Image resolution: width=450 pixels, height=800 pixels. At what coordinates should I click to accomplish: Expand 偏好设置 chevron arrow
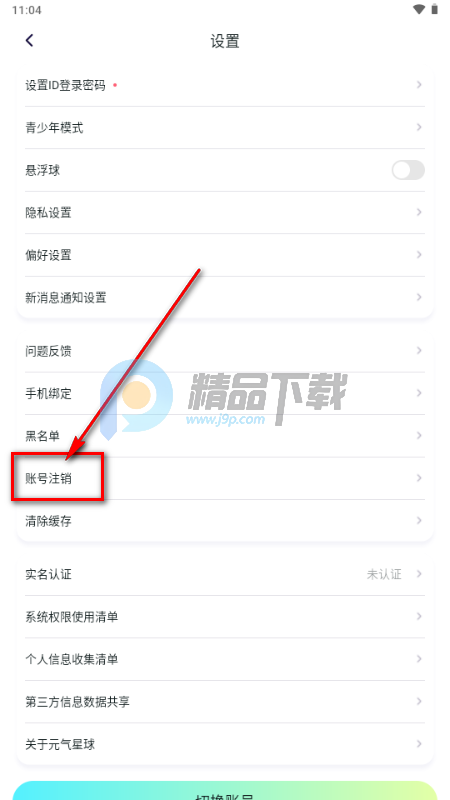pos(419,255)
